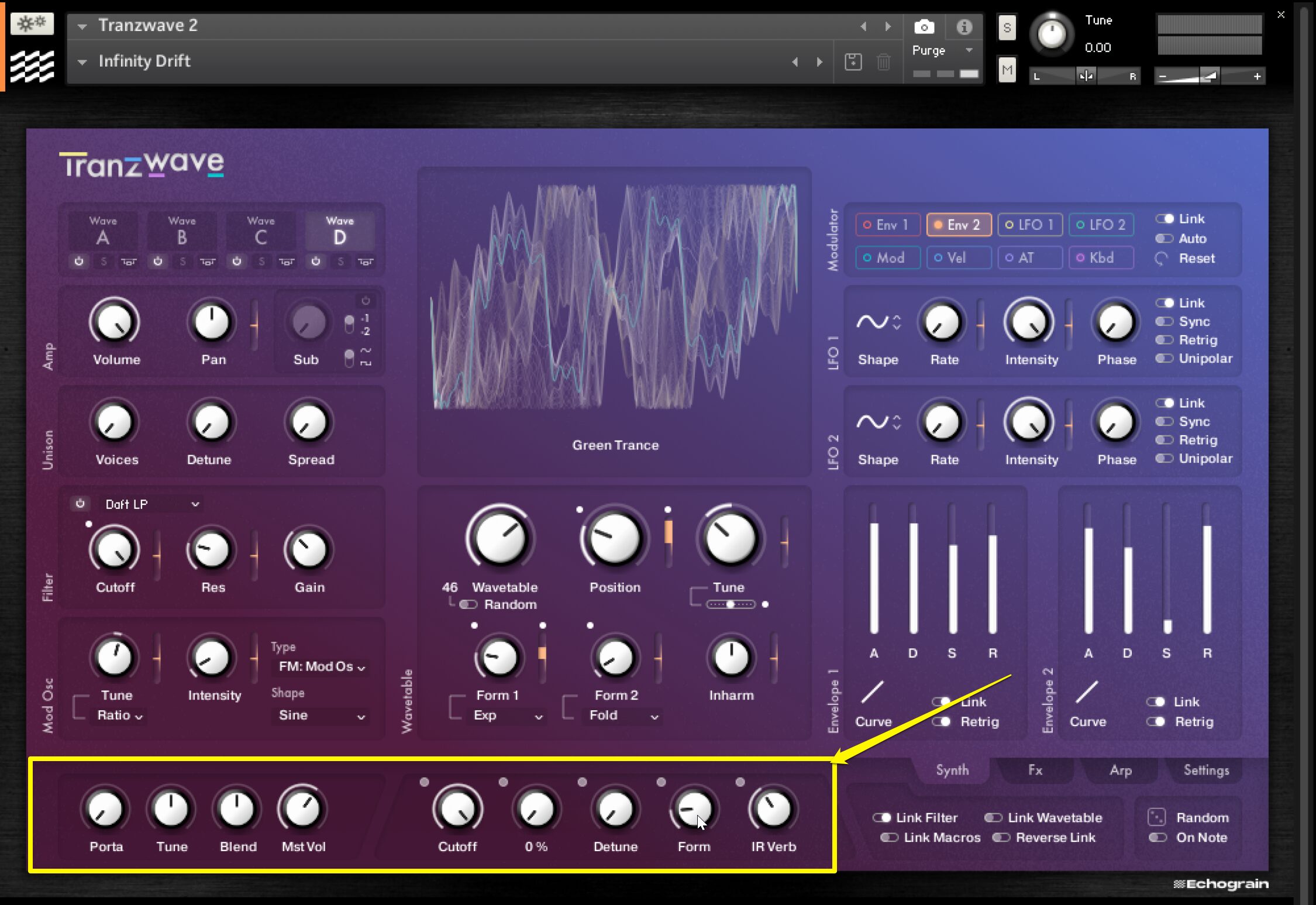Select the LFO 1 modulator button
Screen dimensions: 1316x905
(x=1031, y=225)
